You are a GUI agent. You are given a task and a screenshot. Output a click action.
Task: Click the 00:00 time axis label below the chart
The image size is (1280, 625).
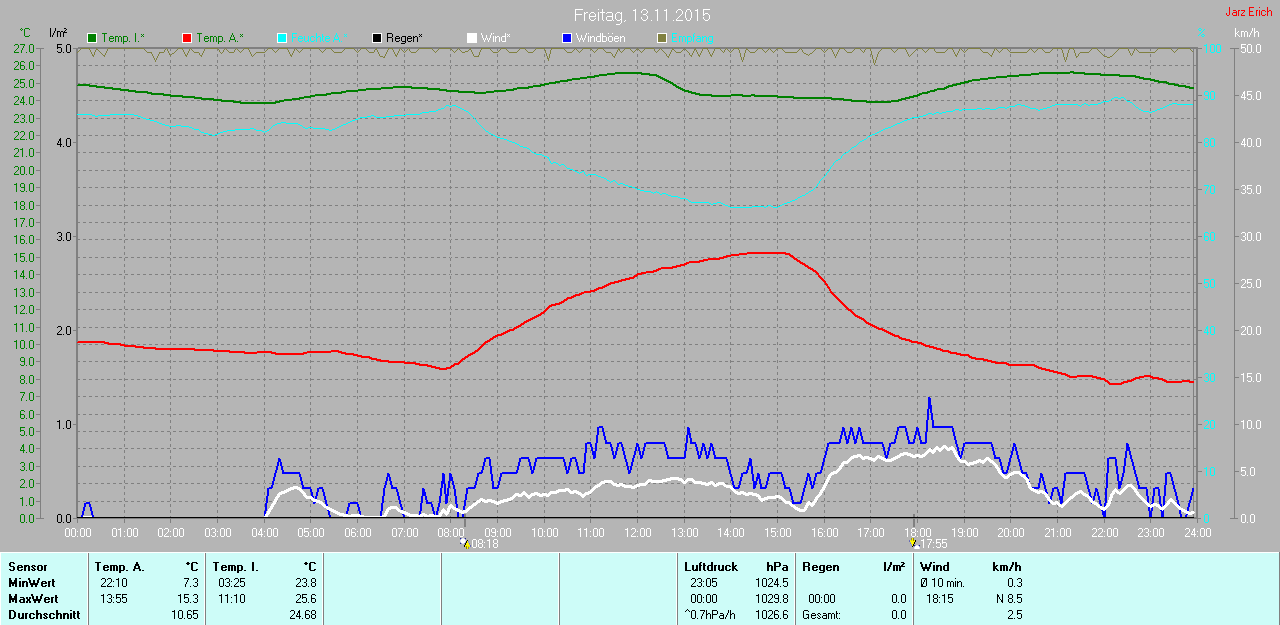(x=77, y=532)
